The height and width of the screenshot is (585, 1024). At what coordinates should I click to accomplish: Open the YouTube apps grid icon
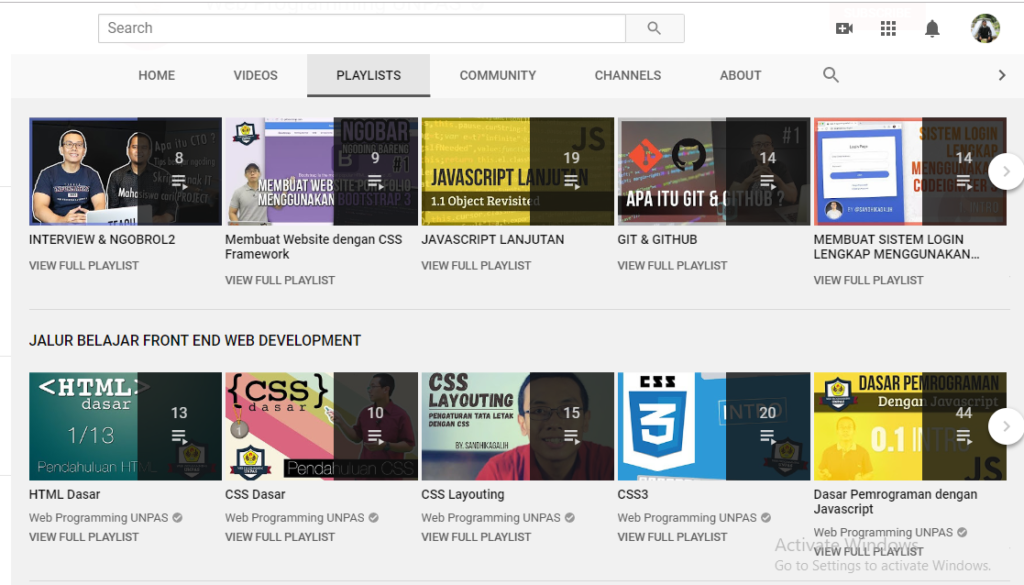pos(888,28)
